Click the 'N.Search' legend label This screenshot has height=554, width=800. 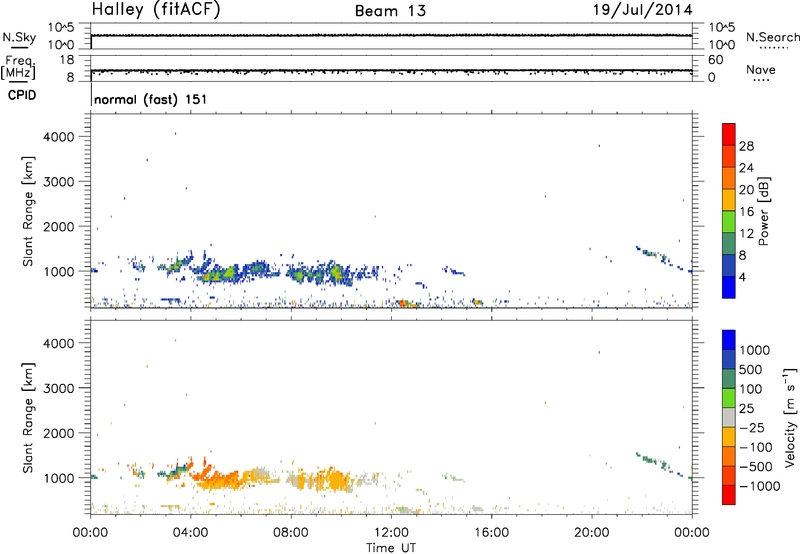pyautogui.click(x=772, y=37)
